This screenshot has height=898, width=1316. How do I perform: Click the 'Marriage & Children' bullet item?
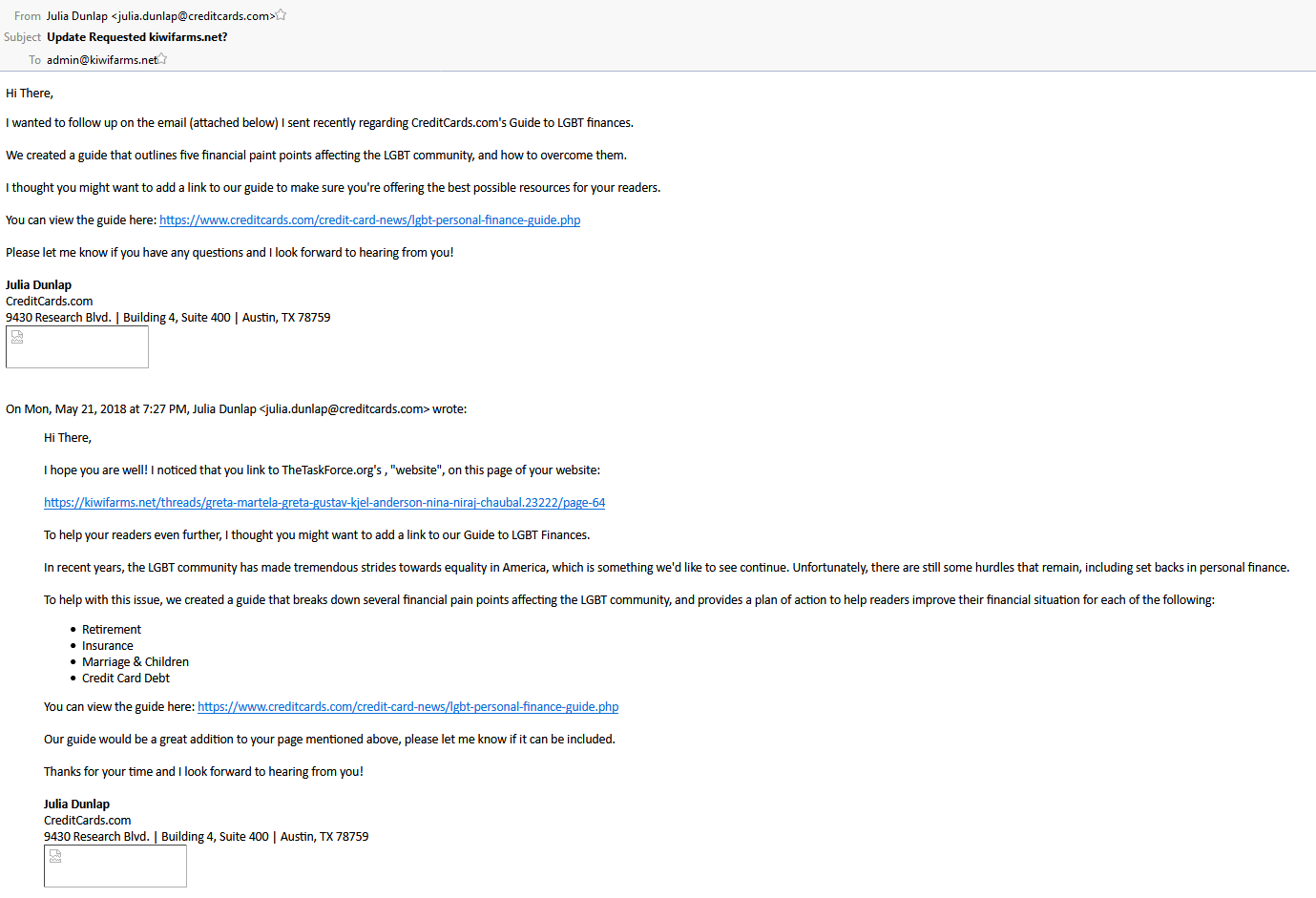(x=136, y=662)
